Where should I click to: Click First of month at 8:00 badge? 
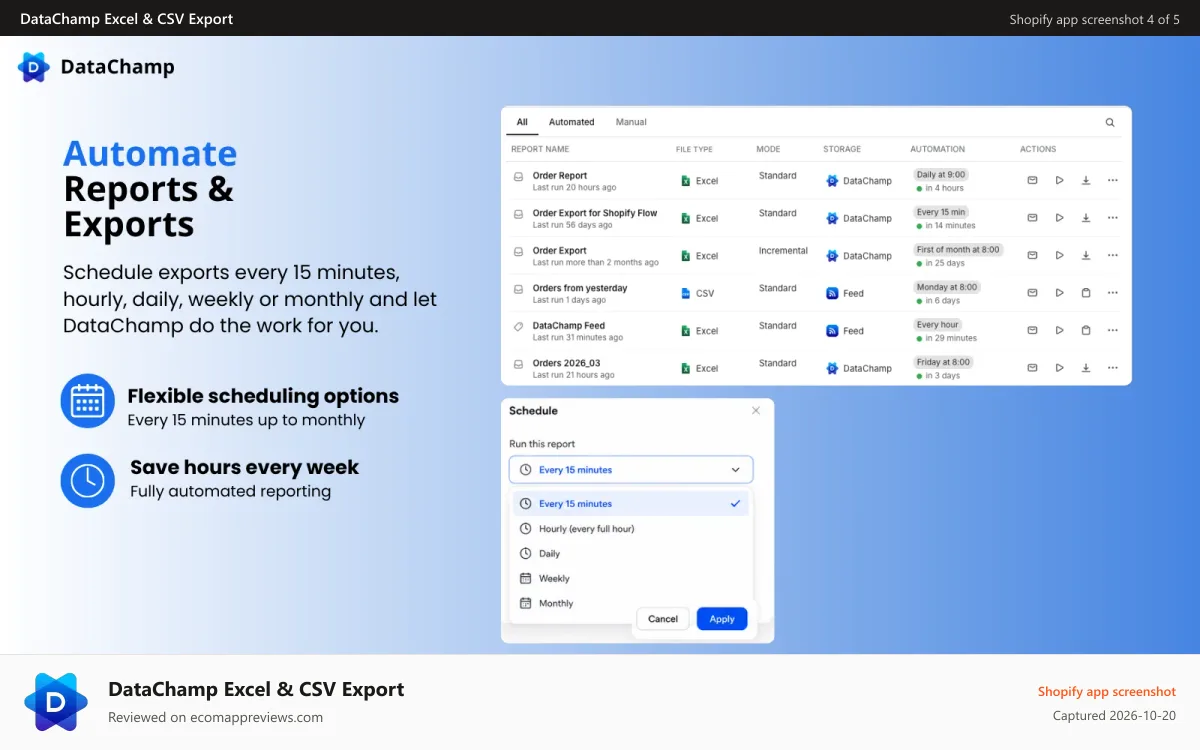point(958,250)
